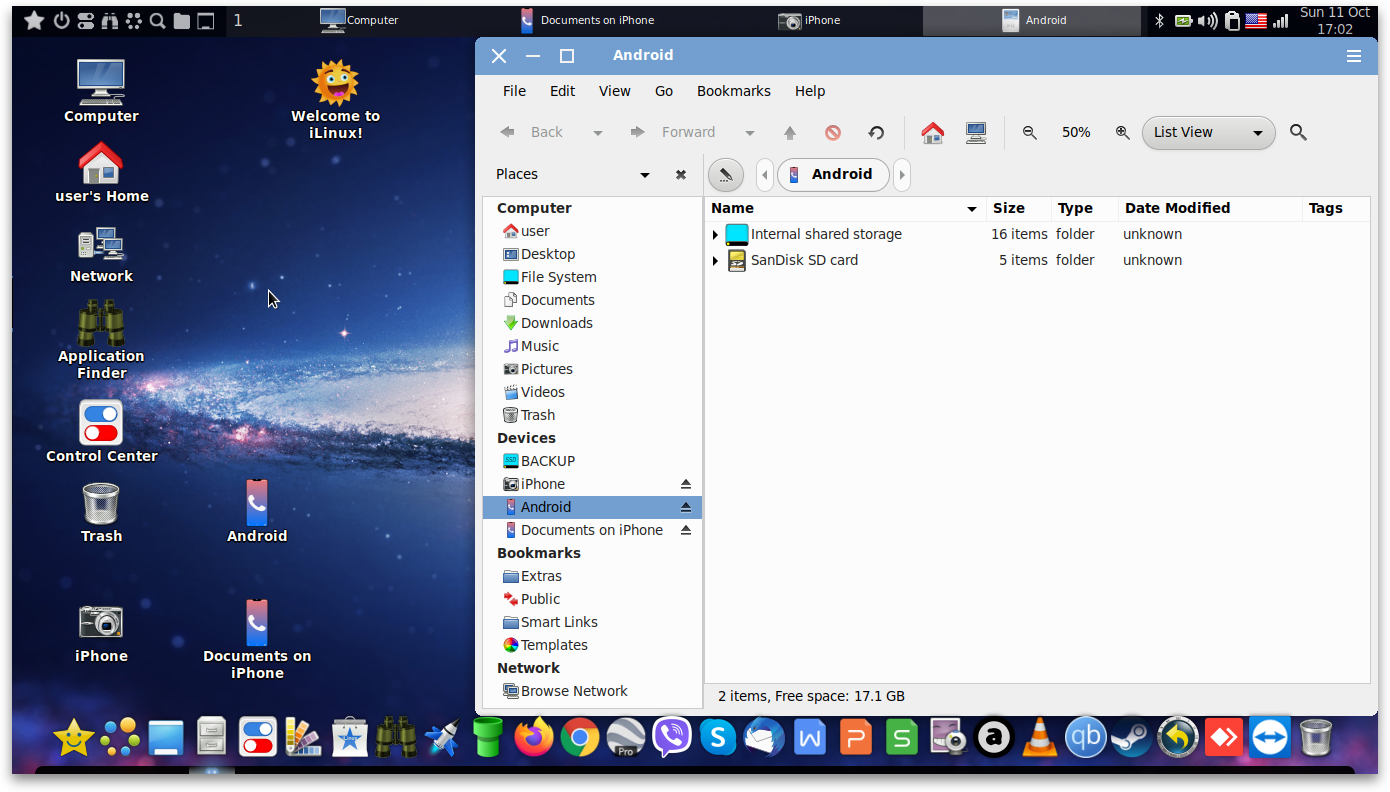Click the power icon in top panel
Screen dimensions: 1390x792
pos(61,20)
